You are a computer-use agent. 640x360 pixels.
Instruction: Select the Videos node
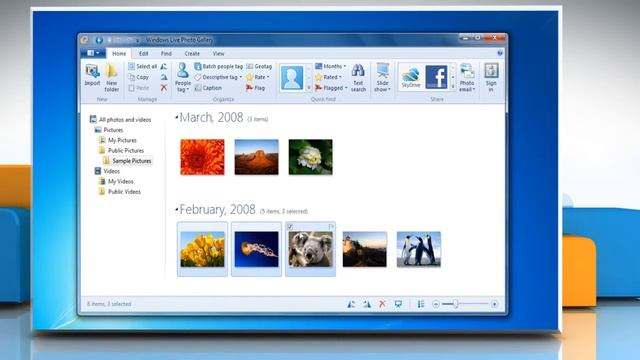coord(107,171)
